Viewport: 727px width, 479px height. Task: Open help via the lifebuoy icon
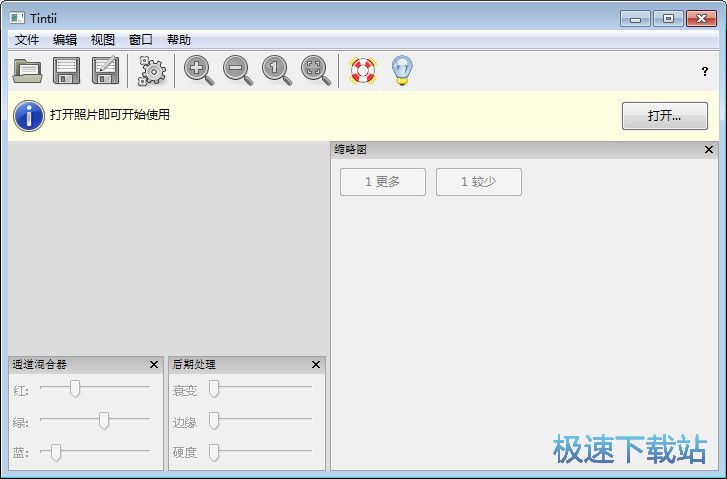point(362,71)
